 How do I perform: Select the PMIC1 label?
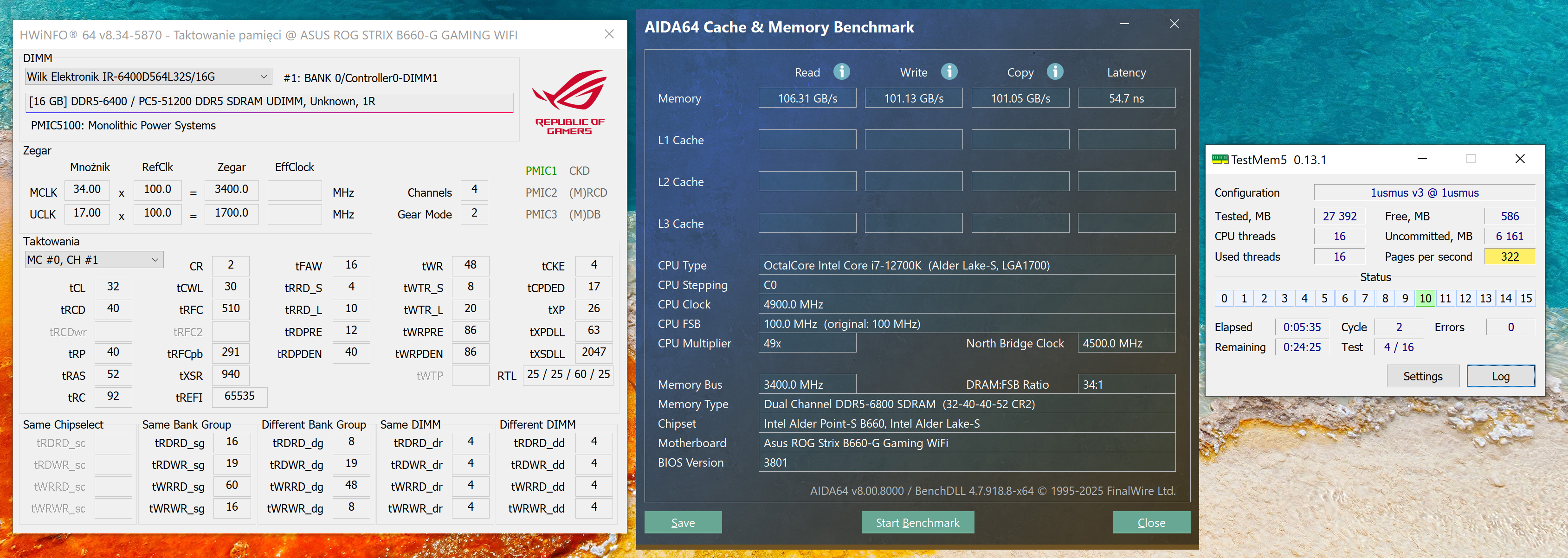541,171
